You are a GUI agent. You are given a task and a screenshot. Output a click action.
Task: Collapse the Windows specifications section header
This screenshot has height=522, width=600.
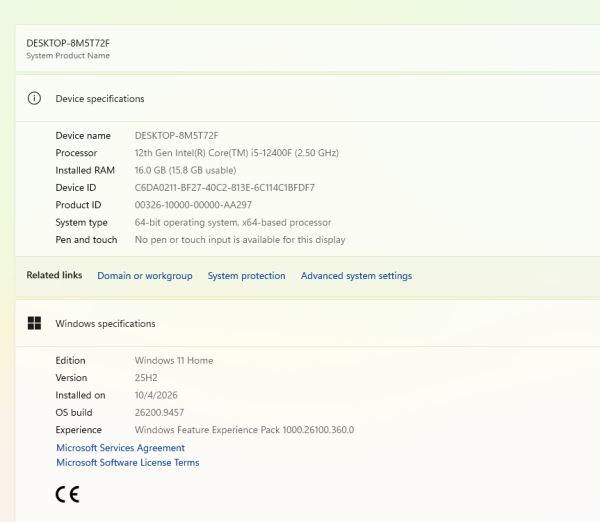(308, 323)
